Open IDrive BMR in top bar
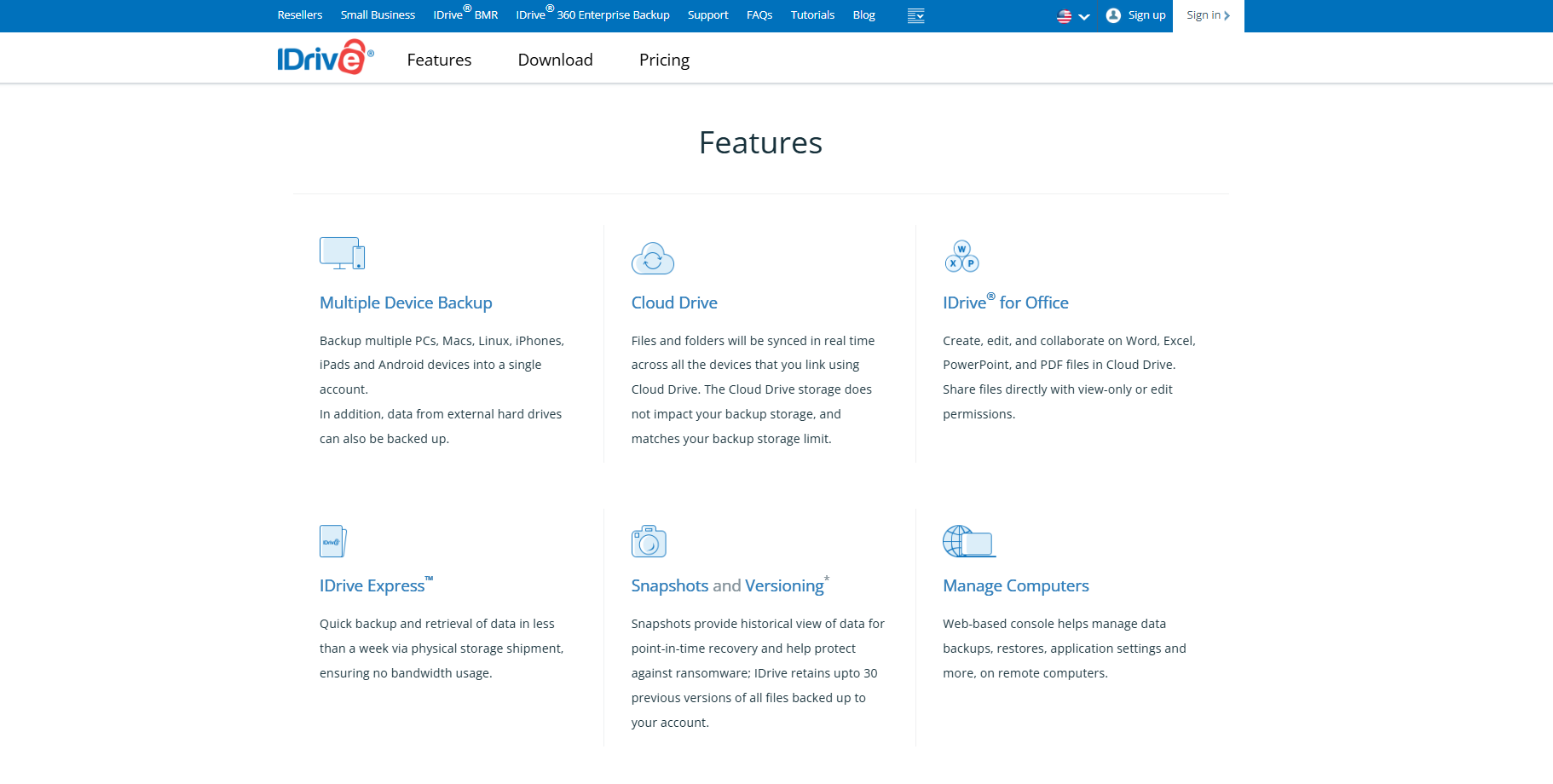Screen dimensions: 1553x784 465,14
